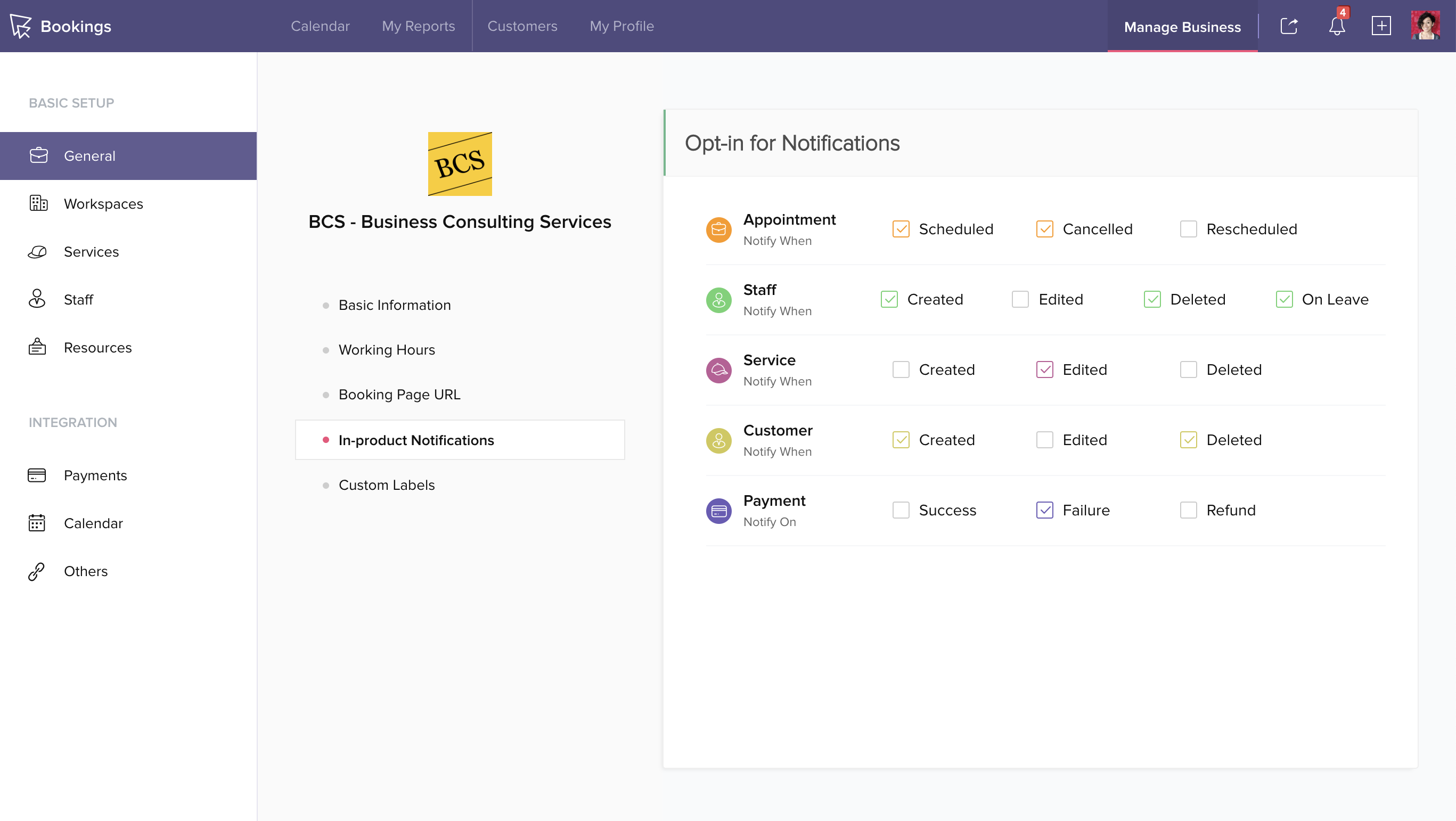Check Payment Success notification checkbox
The image size is (1456, 821).
[901, 510]
